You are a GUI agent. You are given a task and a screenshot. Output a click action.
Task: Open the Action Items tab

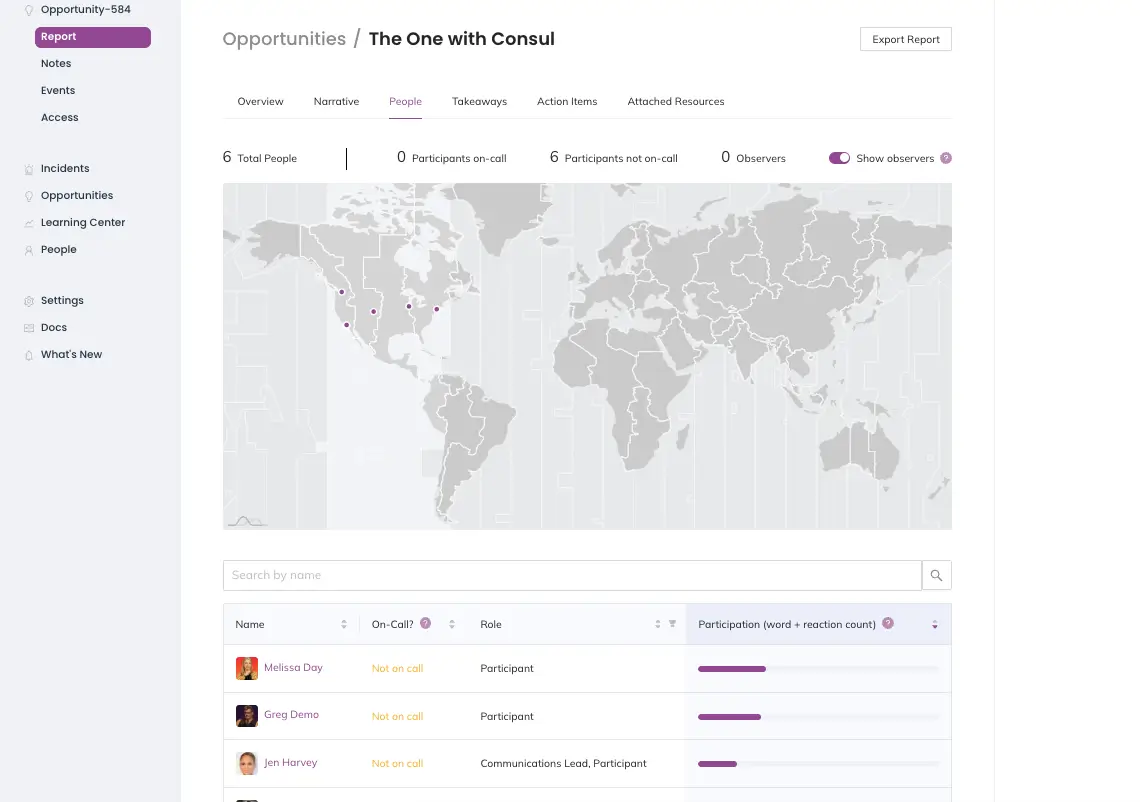[567, 101]
